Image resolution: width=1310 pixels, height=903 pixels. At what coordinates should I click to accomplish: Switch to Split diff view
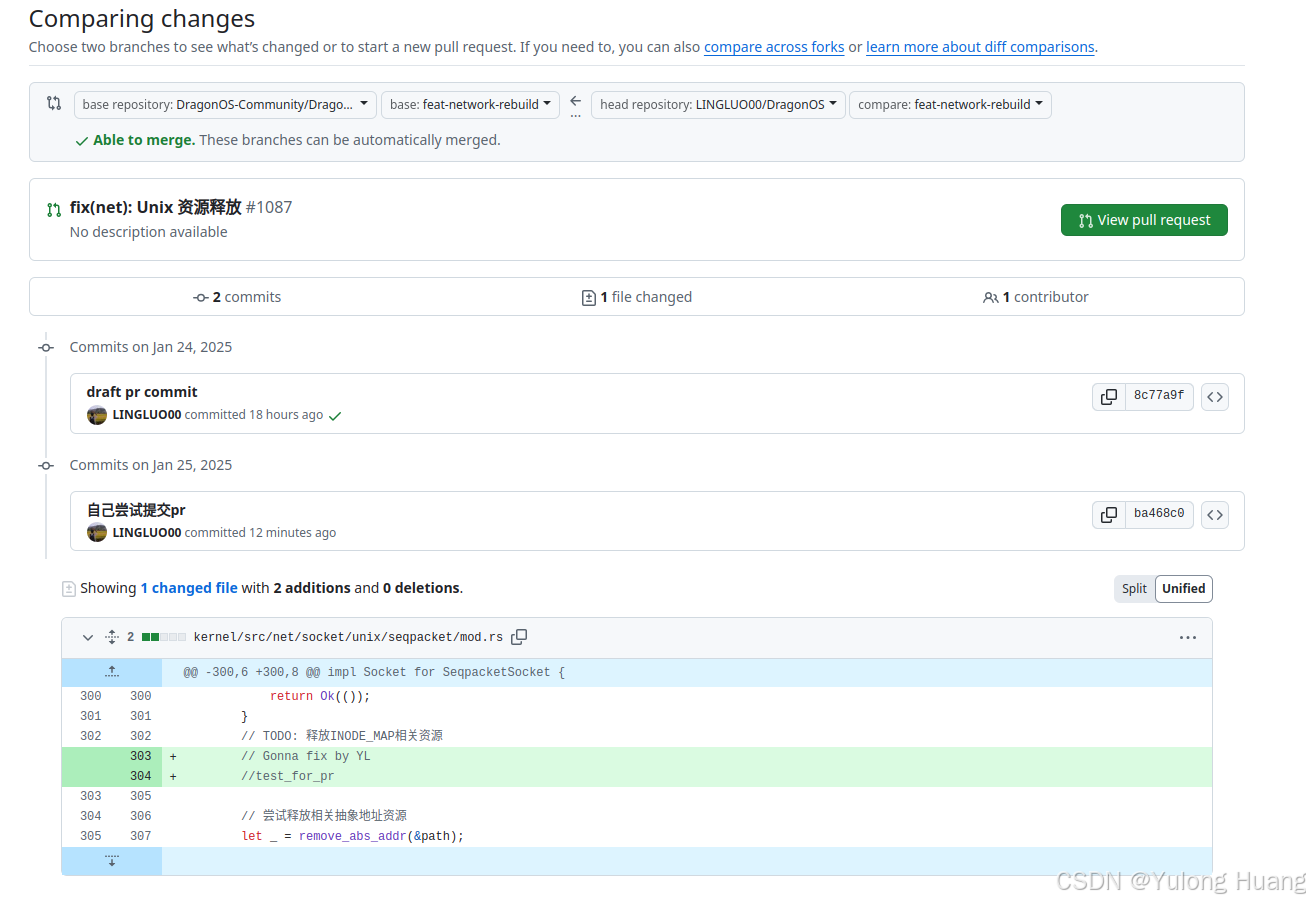point(1134,589)
